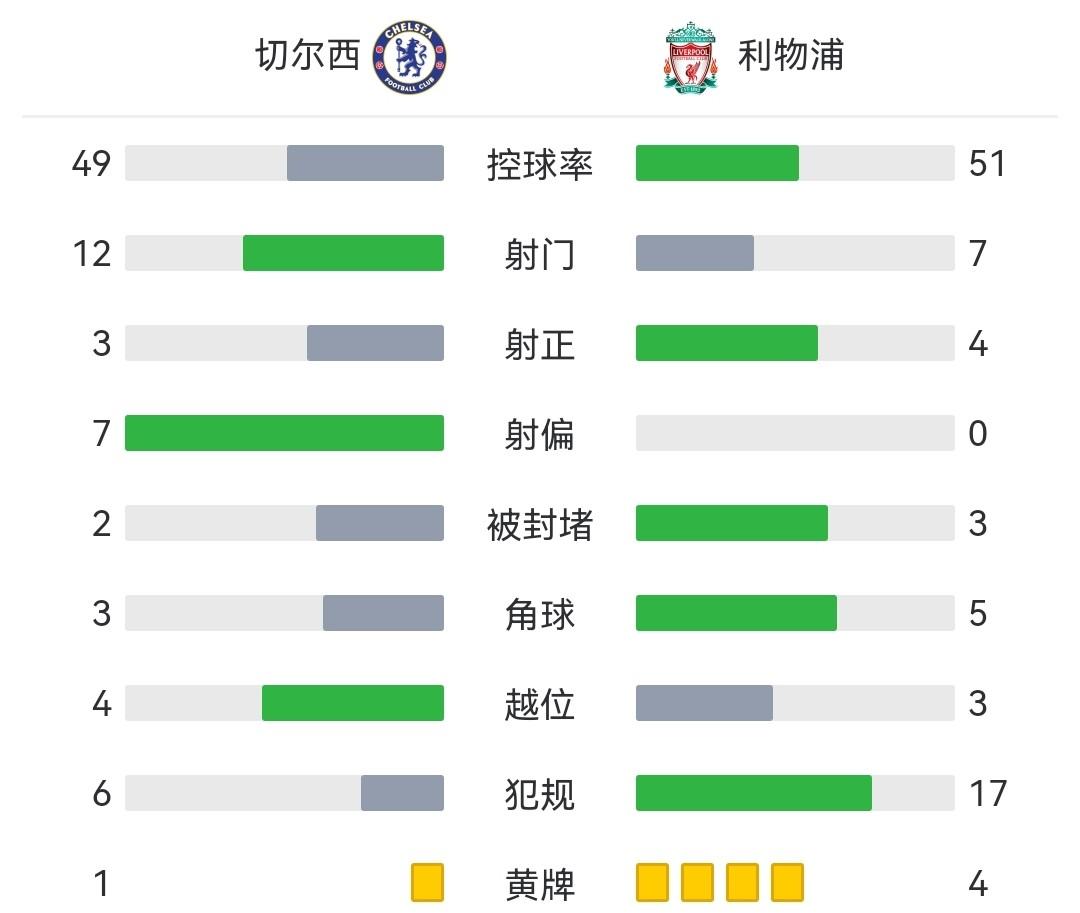1080x913 pixels.
Task: Tap the 射偏 stat label
Action: click(x=540, y=434)
